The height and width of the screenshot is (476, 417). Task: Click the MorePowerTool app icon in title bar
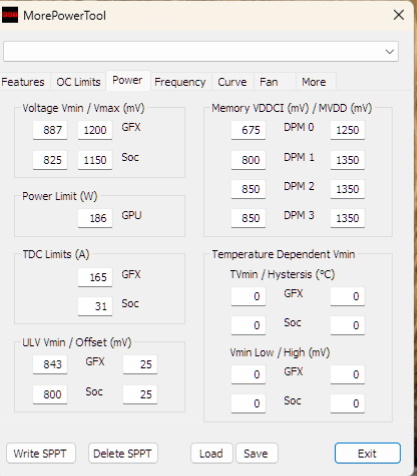click(10, 15)
